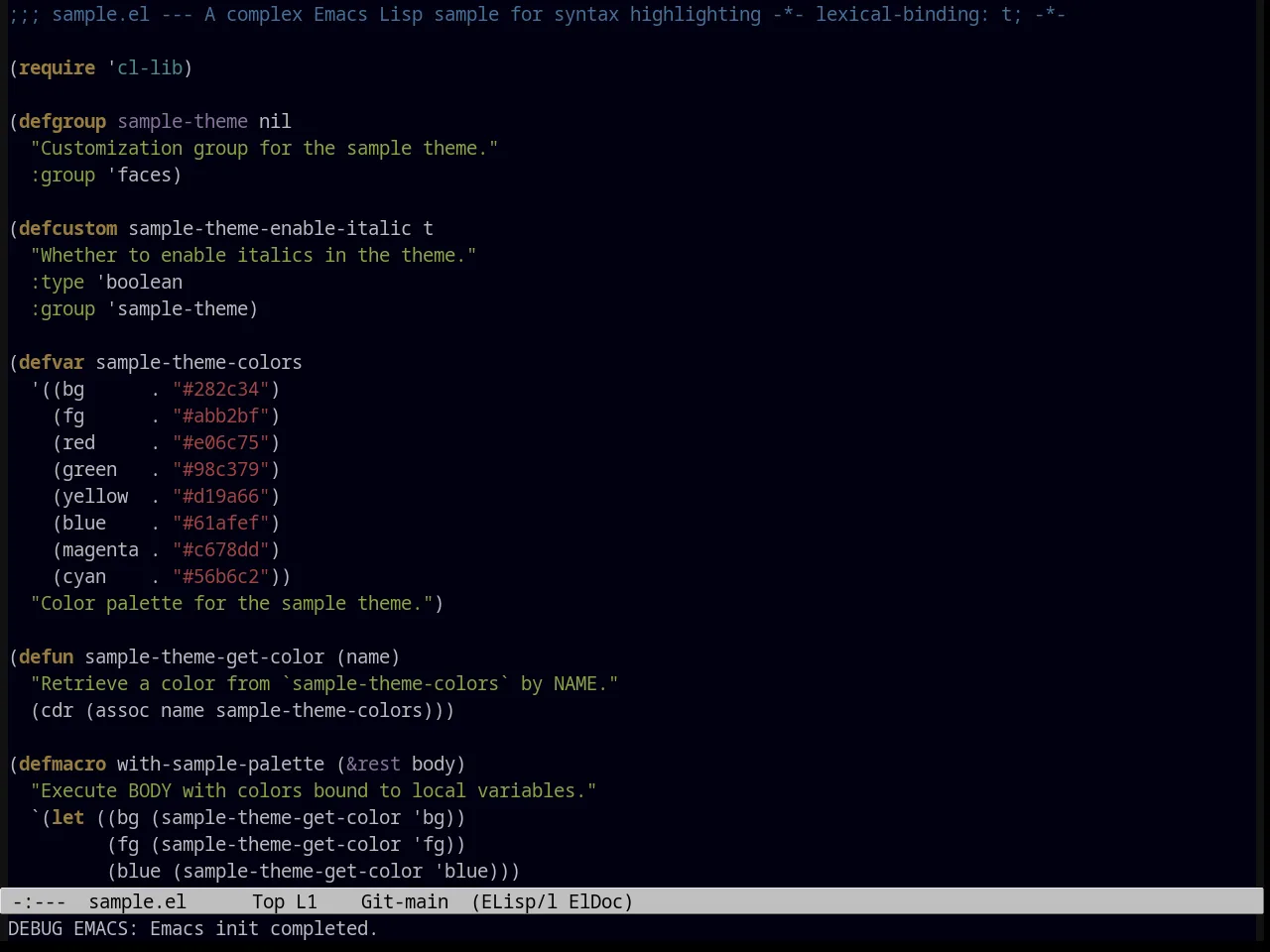This screenshot has height=952, width=1270.
Task: Click the docstring "Execute BODY with colors bound"
Action: [314, 790]
